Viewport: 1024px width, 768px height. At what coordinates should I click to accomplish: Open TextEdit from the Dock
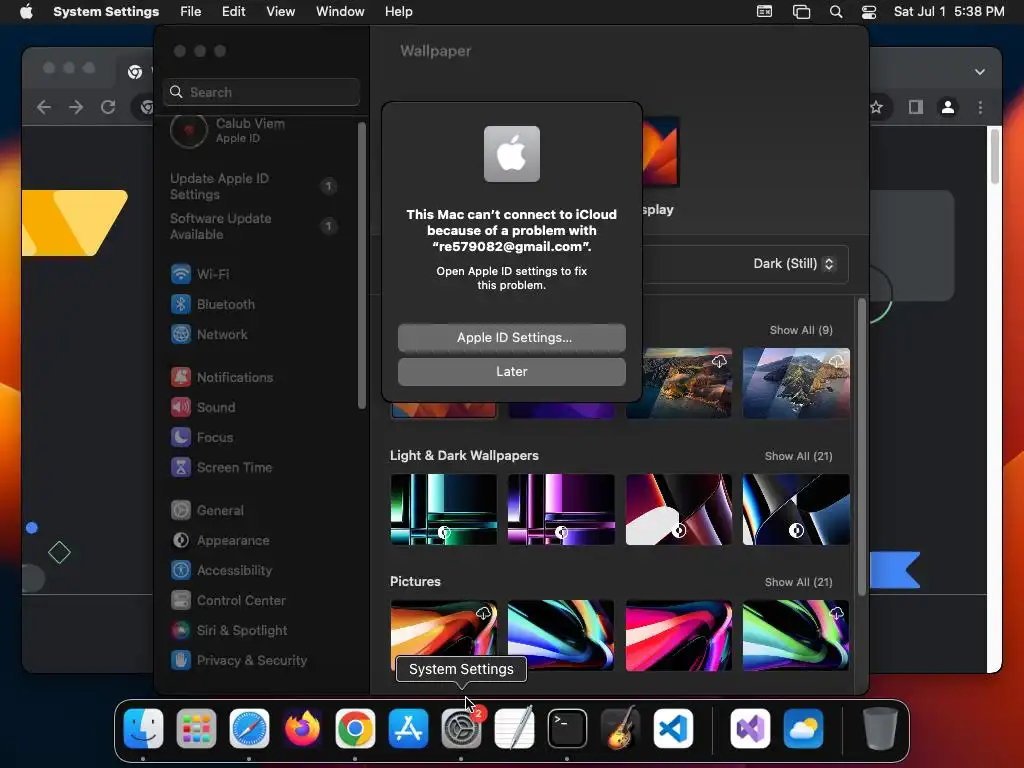click(x=514, y=728)
